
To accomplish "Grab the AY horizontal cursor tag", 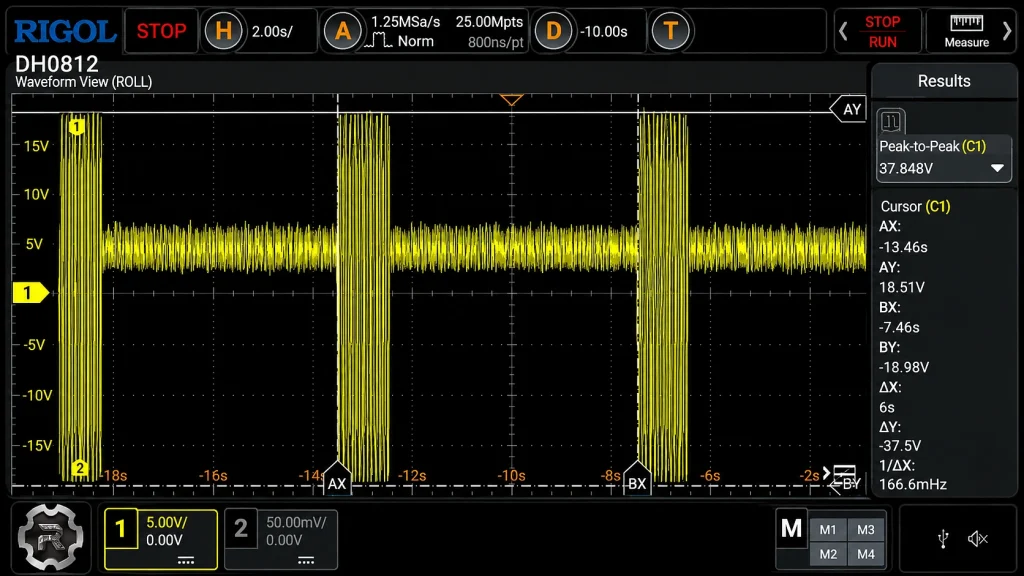I will pyautogui.click(x=848, y=109).
